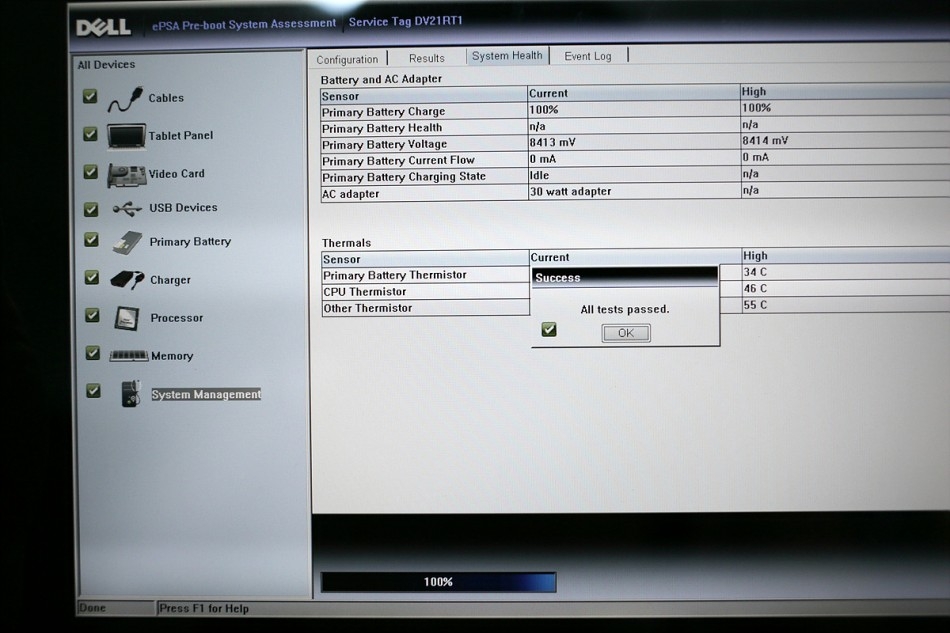
Task: Uncheck the Video Card checkbox
Action: click(91, 172)
